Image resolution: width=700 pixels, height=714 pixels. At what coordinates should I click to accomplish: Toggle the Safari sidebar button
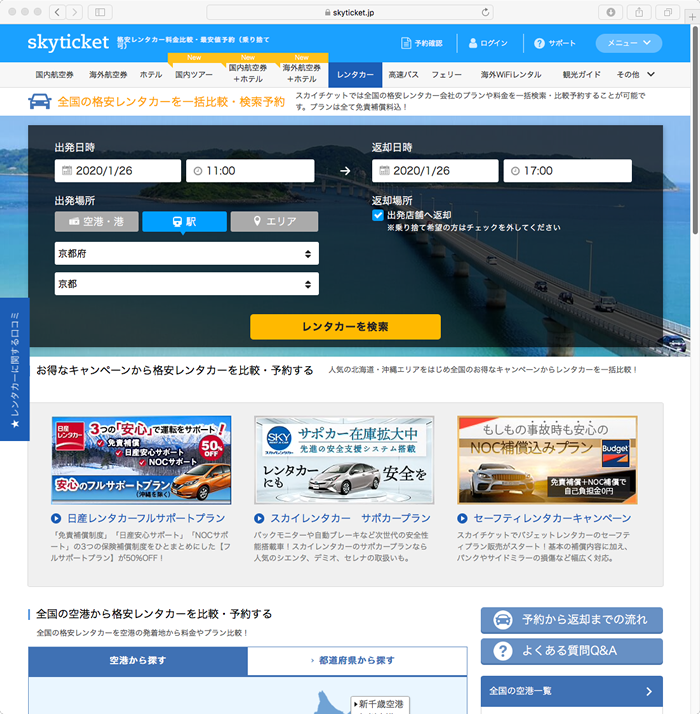(100, 12)
